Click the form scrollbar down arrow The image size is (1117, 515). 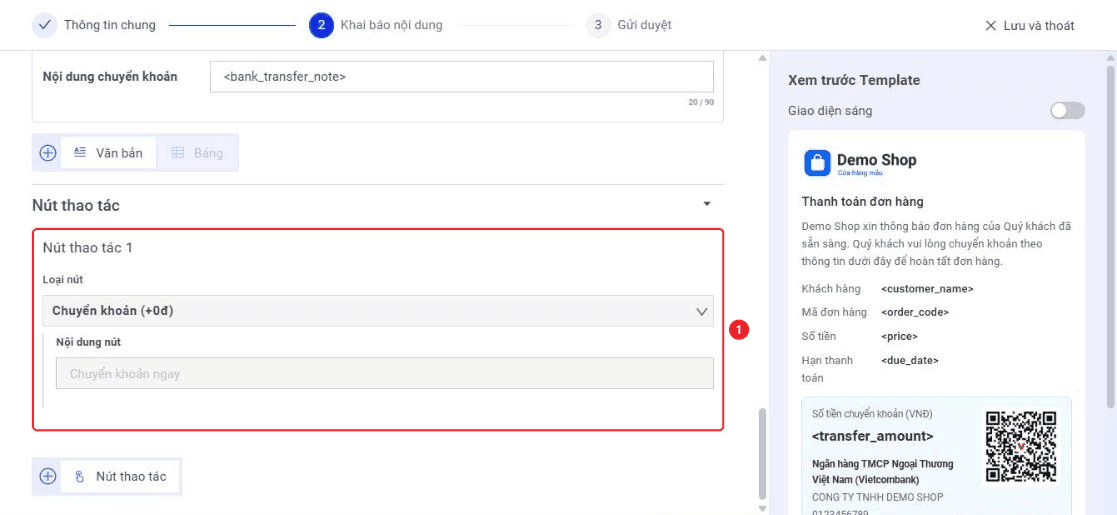[763, 509]
